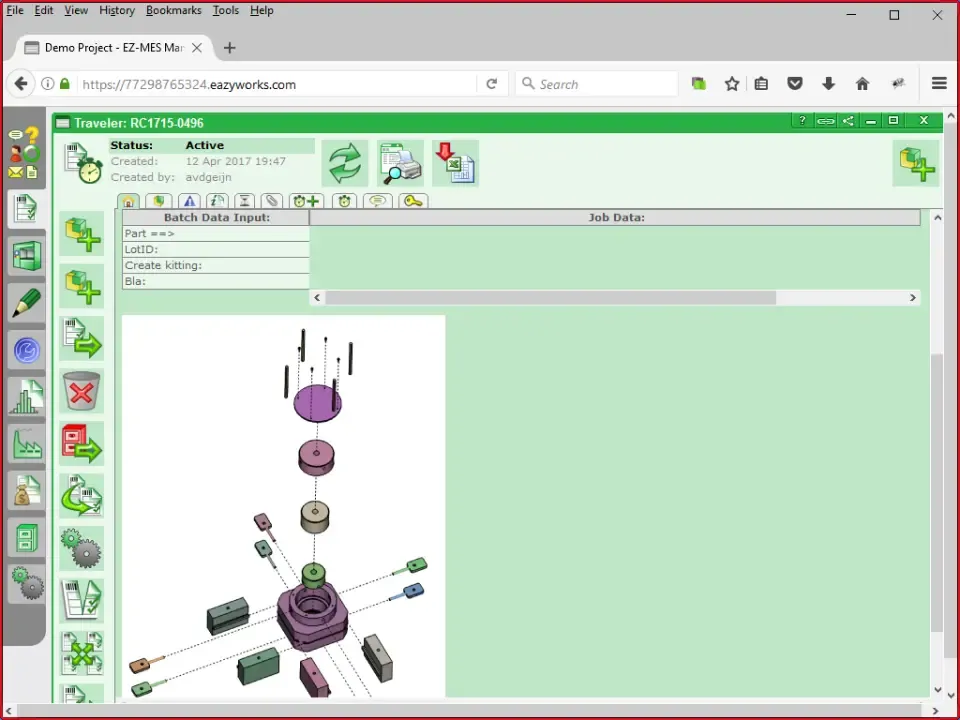Open the Firefox hamburger menu
The height and width of the screenshot is (720, 960).
point(938,84)
